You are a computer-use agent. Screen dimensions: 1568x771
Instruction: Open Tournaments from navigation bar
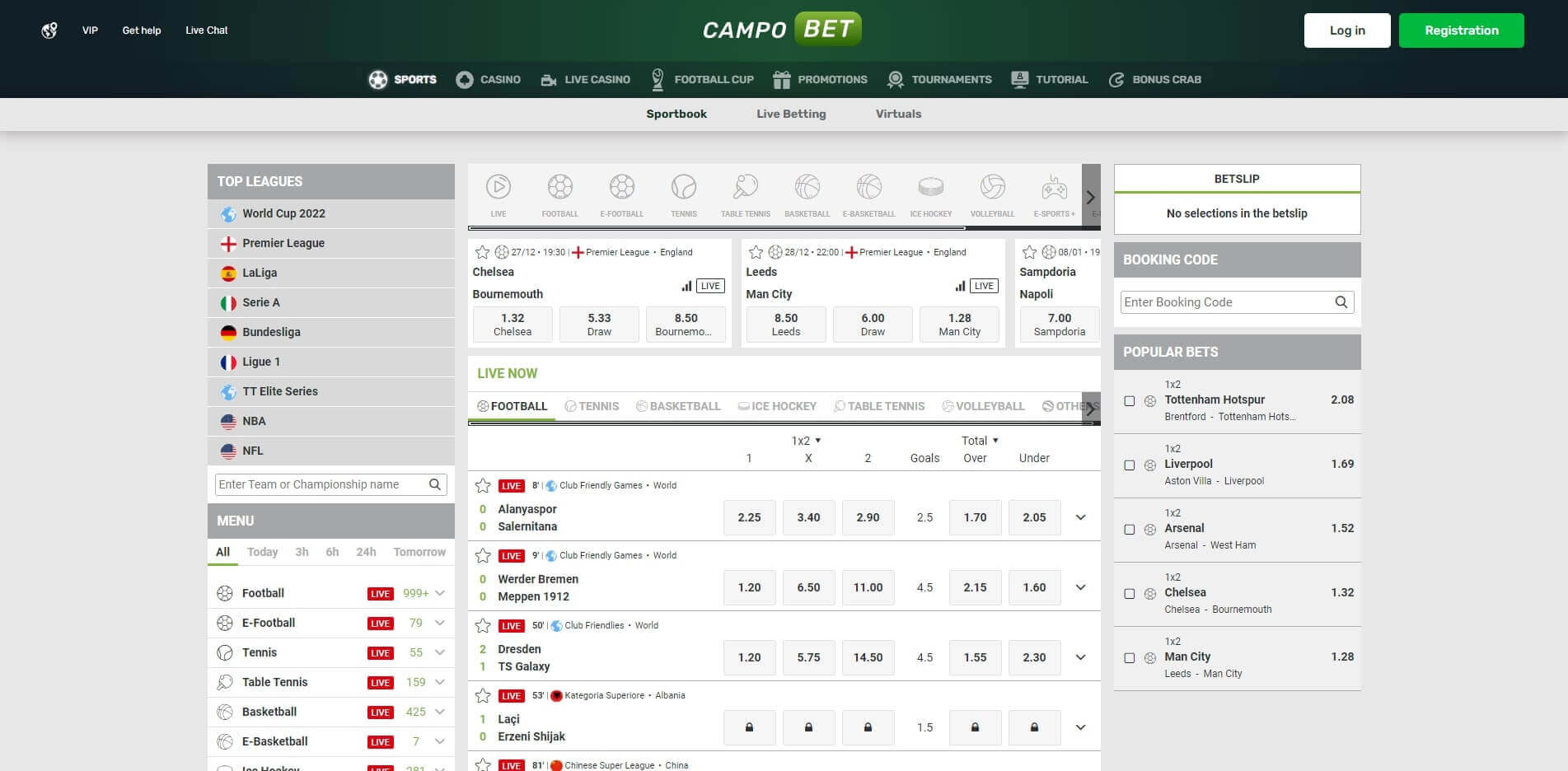click(939, 80)
